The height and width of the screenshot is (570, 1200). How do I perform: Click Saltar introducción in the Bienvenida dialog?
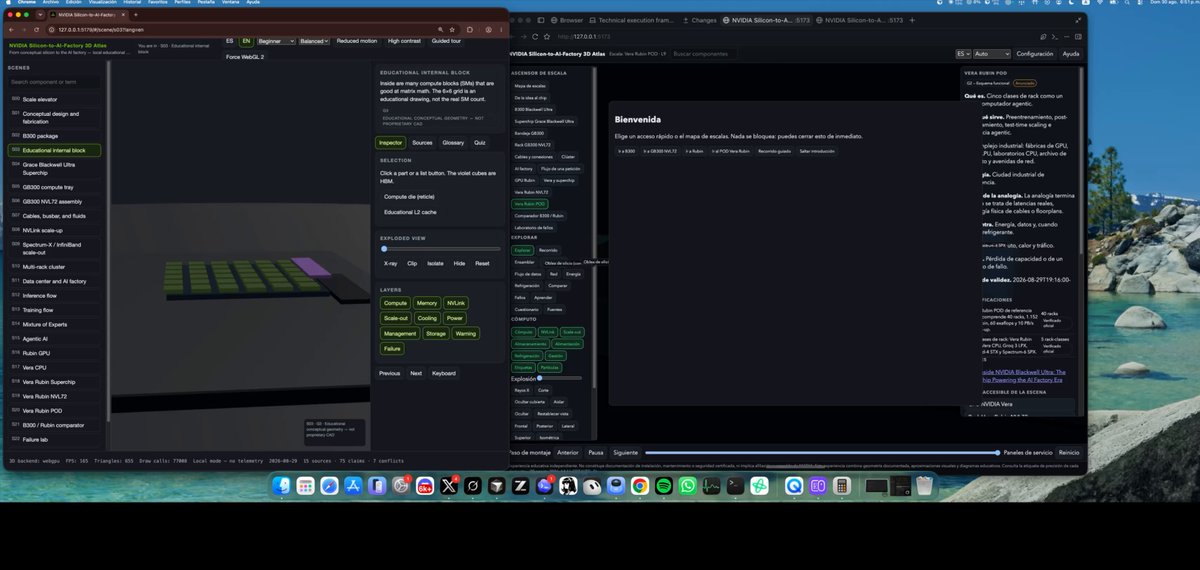coord(816,151)
